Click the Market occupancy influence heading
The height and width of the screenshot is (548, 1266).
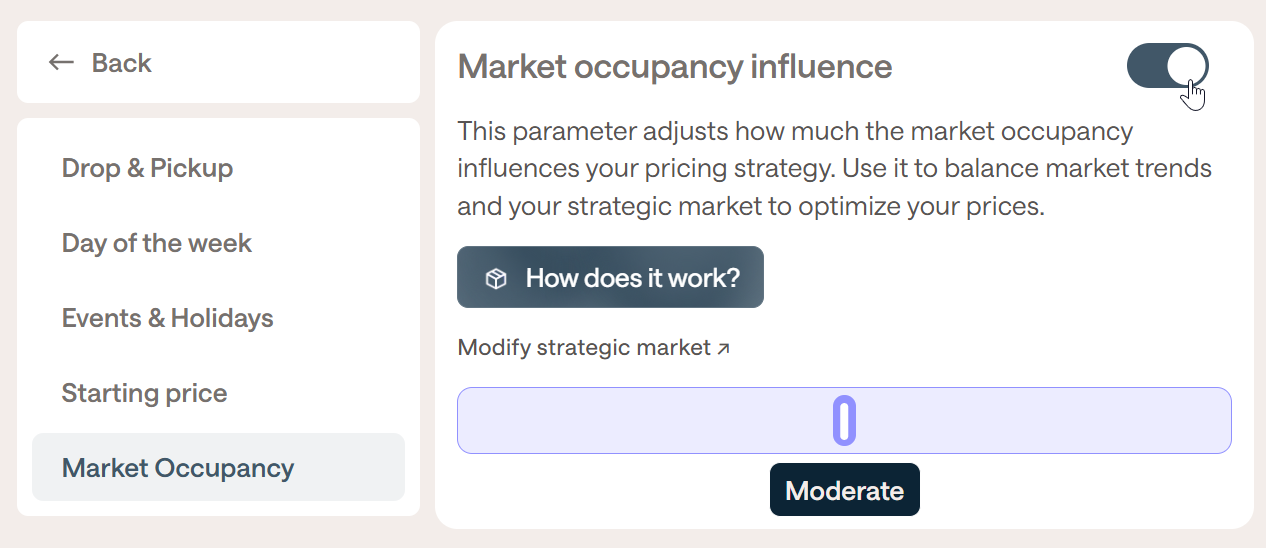point(674,67)
